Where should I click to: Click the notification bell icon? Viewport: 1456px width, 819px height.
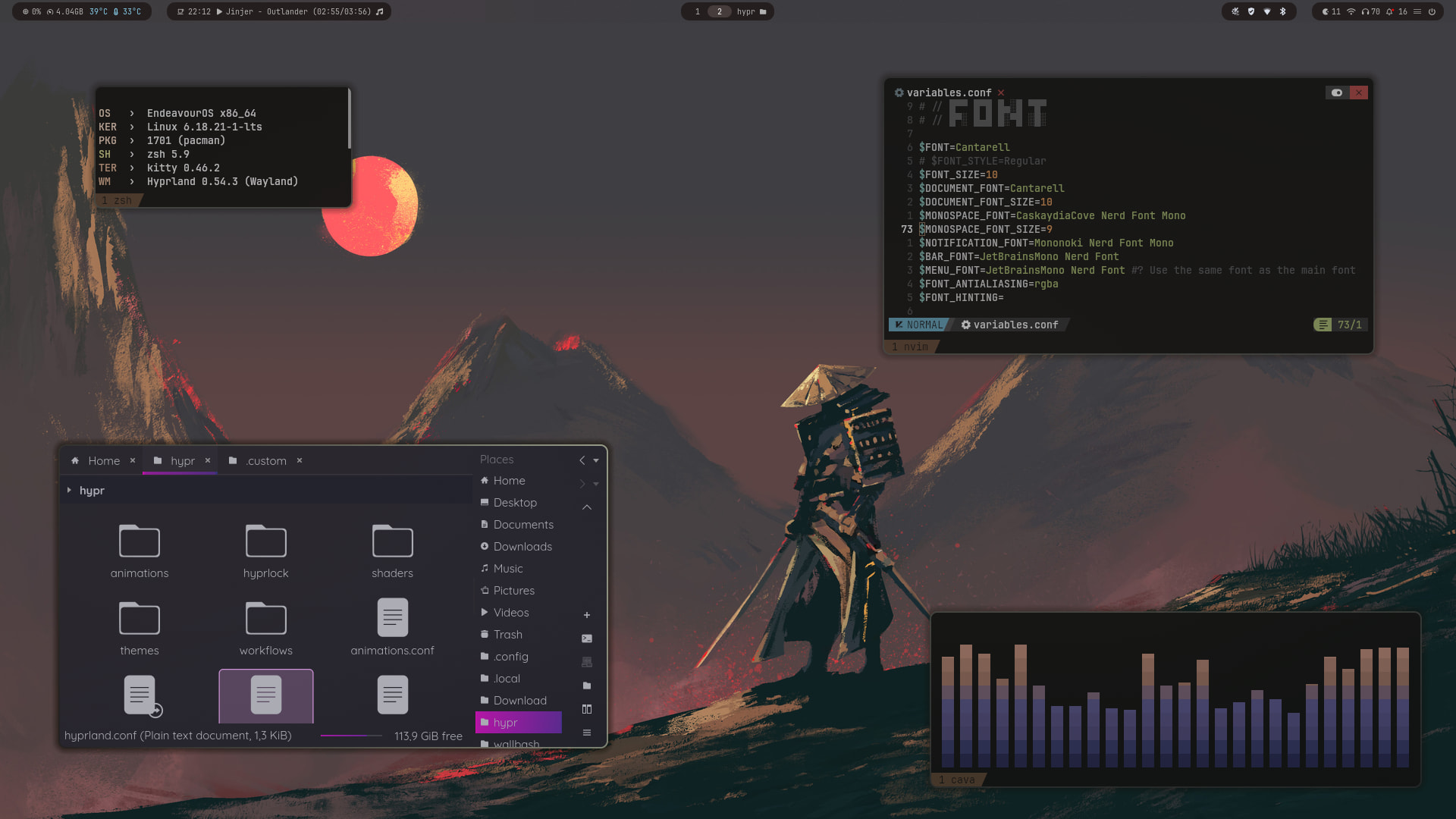pyautogui.click(x=1389, y=11)
